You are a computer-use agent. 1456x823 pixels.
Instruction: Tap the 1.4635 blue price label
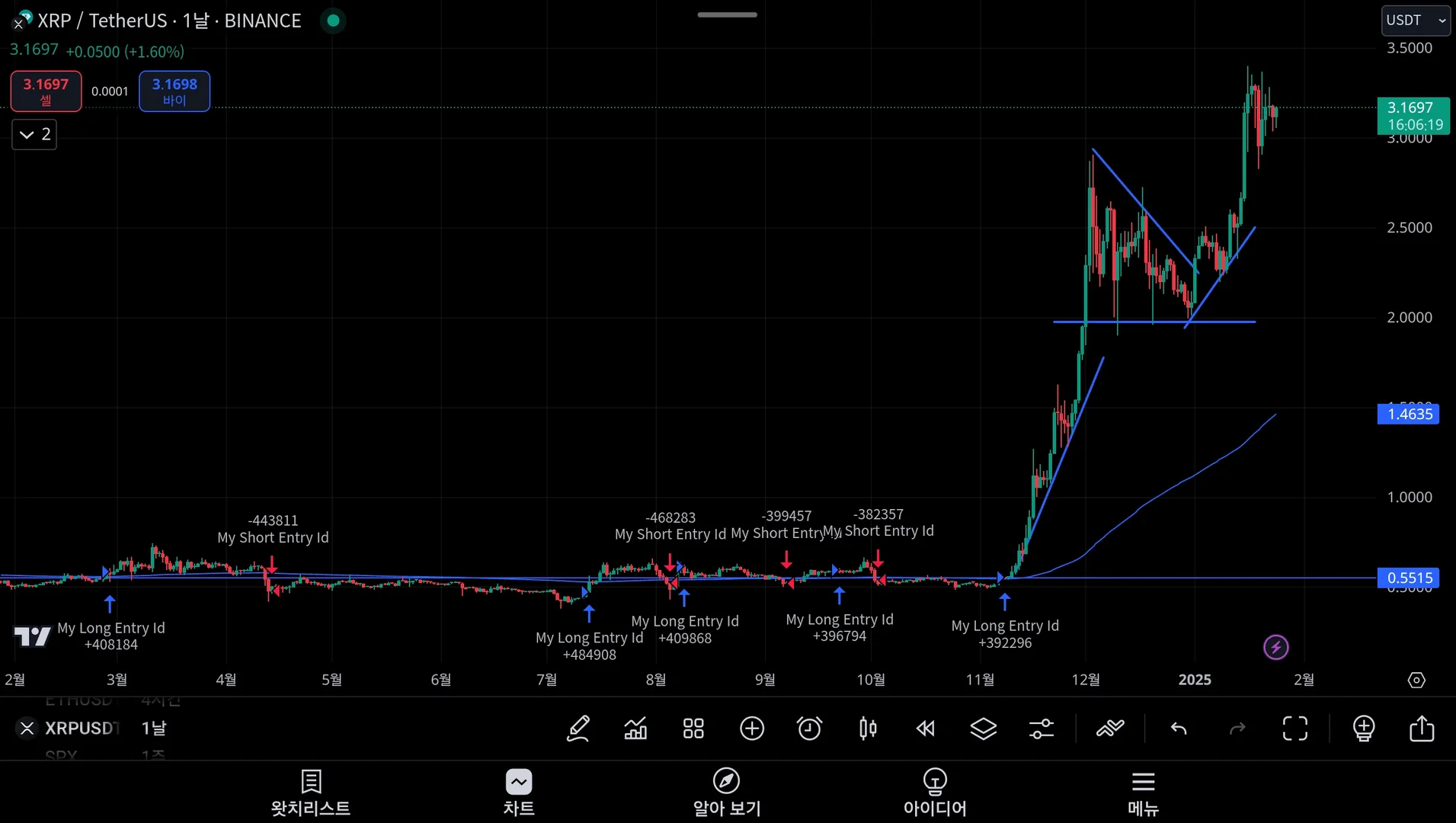point(1409,414)
